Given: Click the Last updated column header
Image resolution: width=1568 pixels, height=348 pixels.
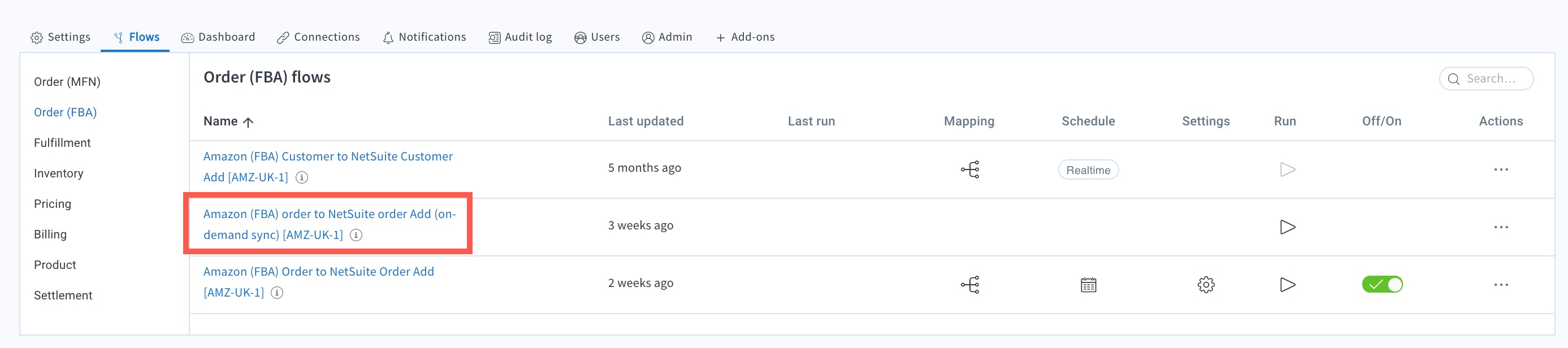Looking at the screenshot, I should (x=646, y=121).
